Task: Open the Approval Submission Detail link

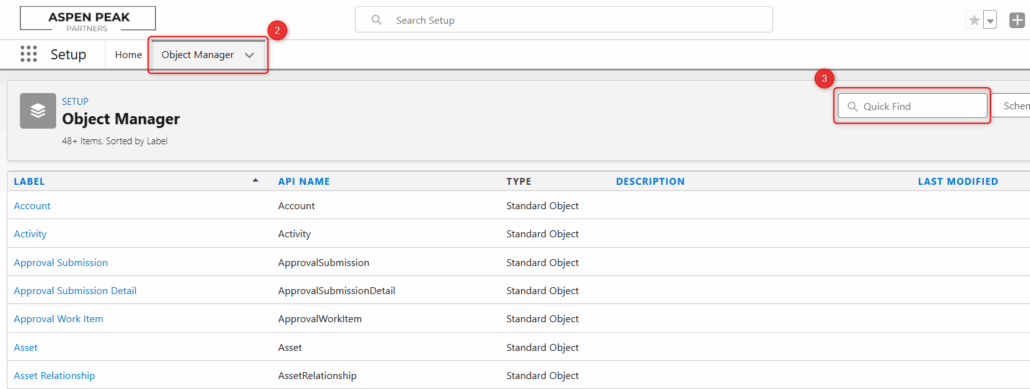Action: [x=75, y=290]
